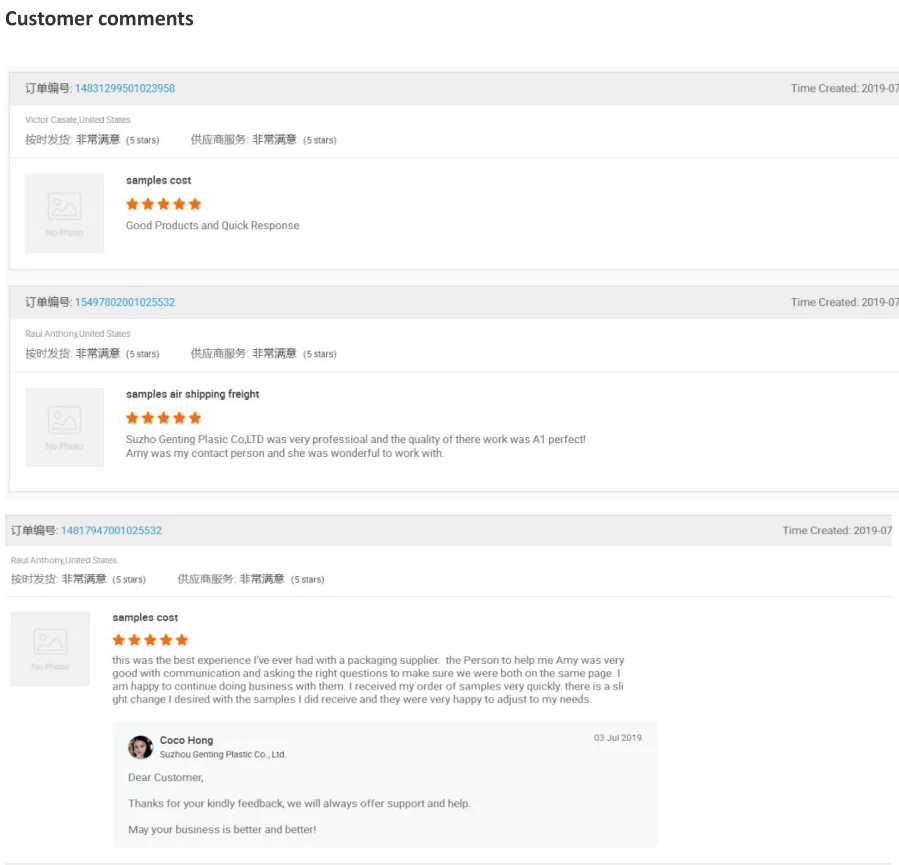The image size is (899, 865).
Task: Click the third review's samples cost title
Action: coord(145,618)
